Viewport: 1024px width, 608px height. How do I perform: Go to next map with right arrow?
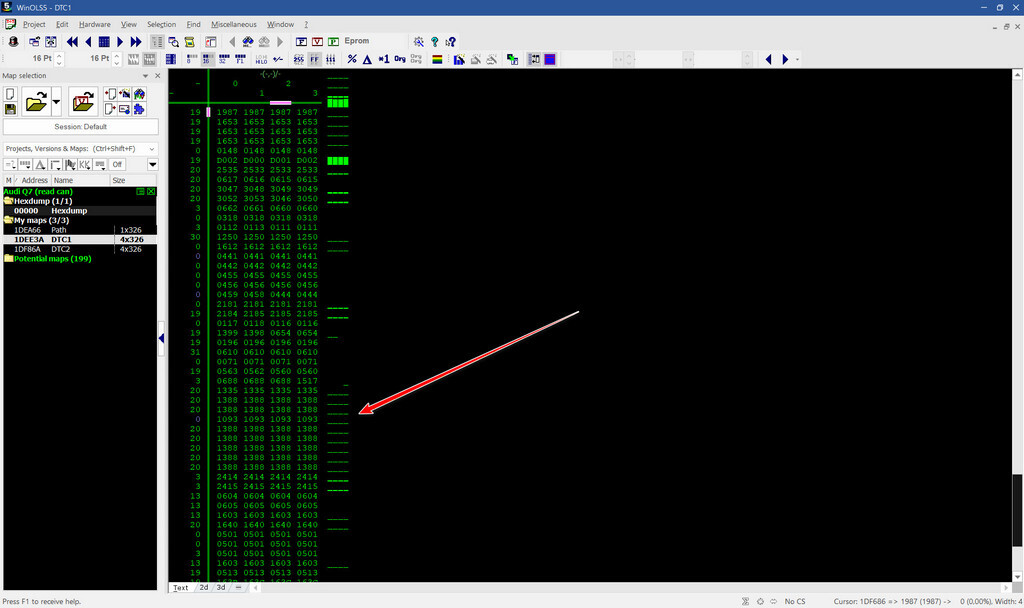point(120,42)
